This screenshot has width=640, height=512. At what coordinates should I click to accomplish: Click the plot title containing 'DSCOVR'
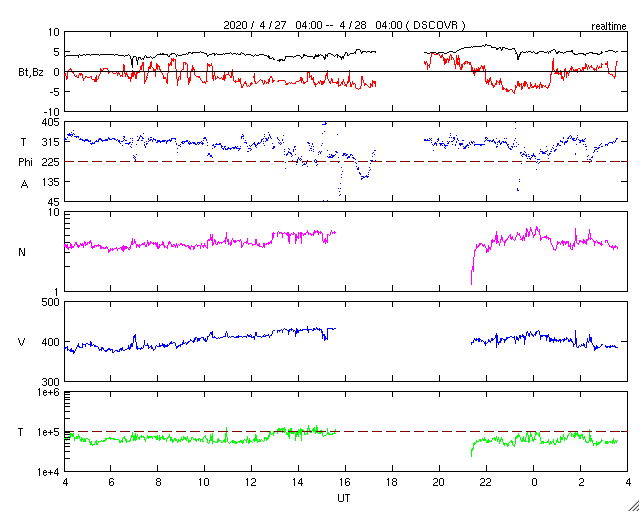344,25
